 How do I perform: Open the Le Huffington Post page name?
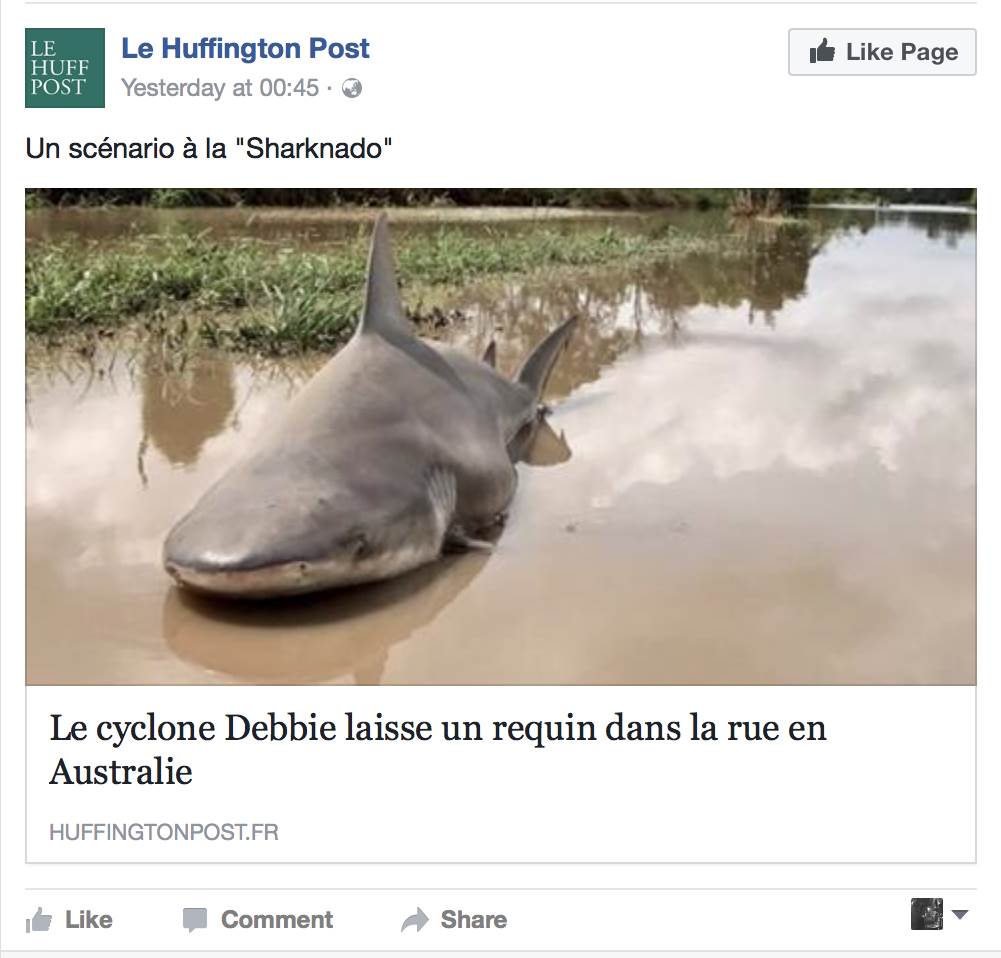click(x=245, y=48)
